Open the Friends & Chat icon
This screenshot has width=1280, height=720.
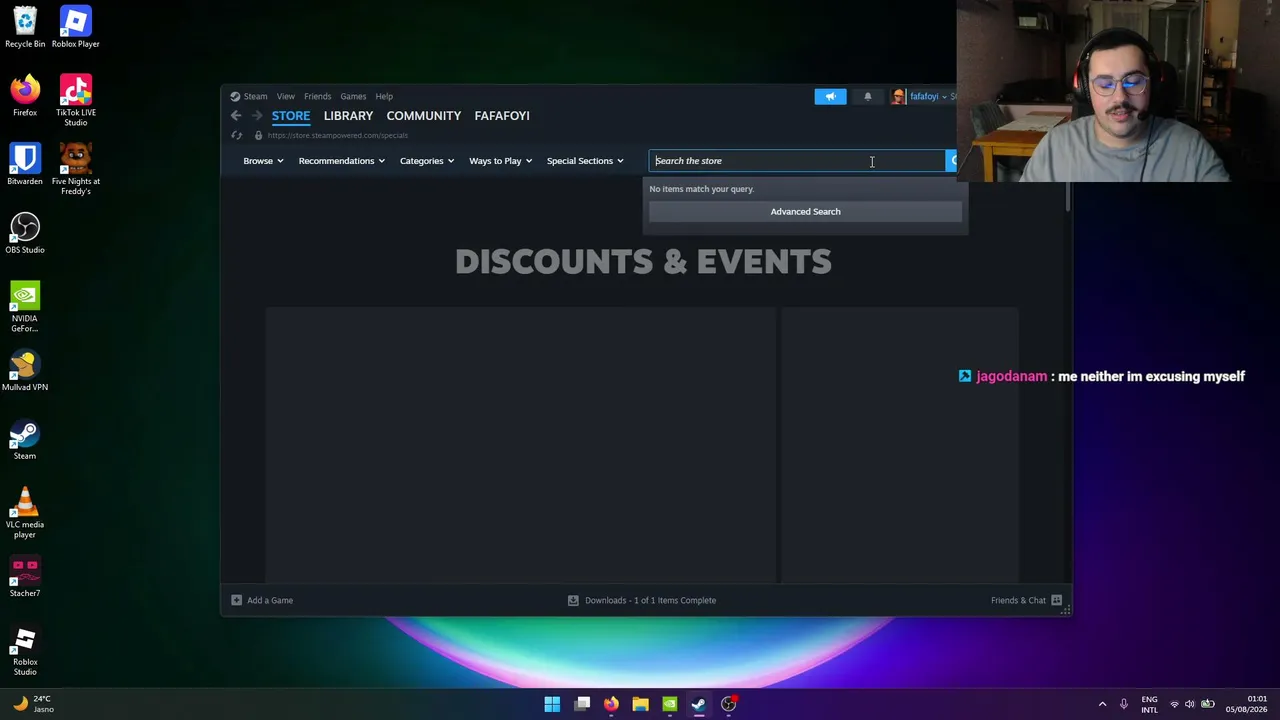click(x=1056, y=600)
